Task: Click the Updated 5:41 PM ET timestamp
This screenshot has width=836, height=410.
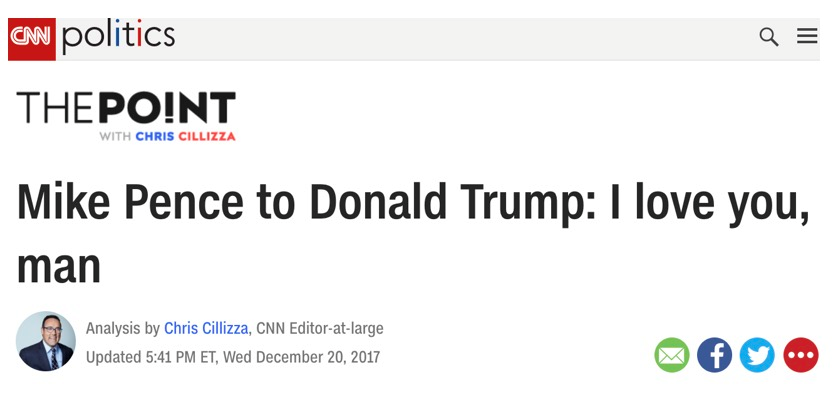Action: point(233,356)
